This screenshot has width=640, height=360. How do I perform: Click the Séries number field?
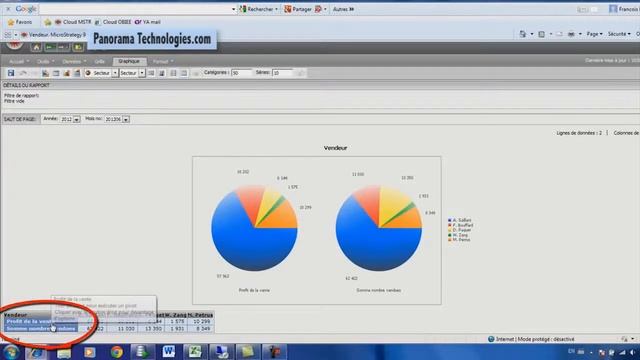coord(282,73)
